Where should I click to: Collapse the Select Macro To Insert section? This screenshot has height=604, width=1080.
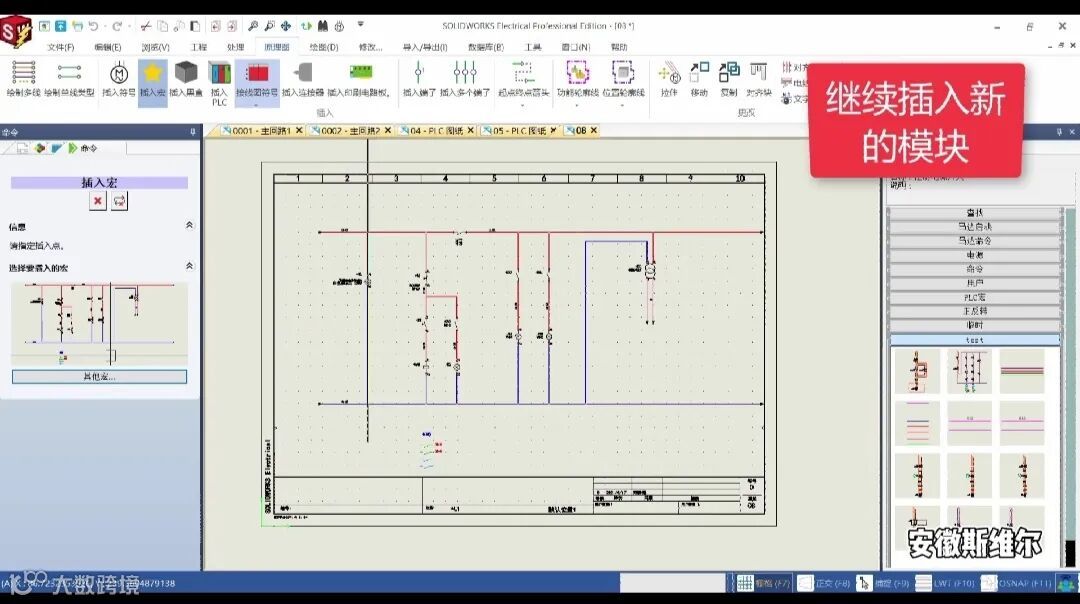click(189, 266)
